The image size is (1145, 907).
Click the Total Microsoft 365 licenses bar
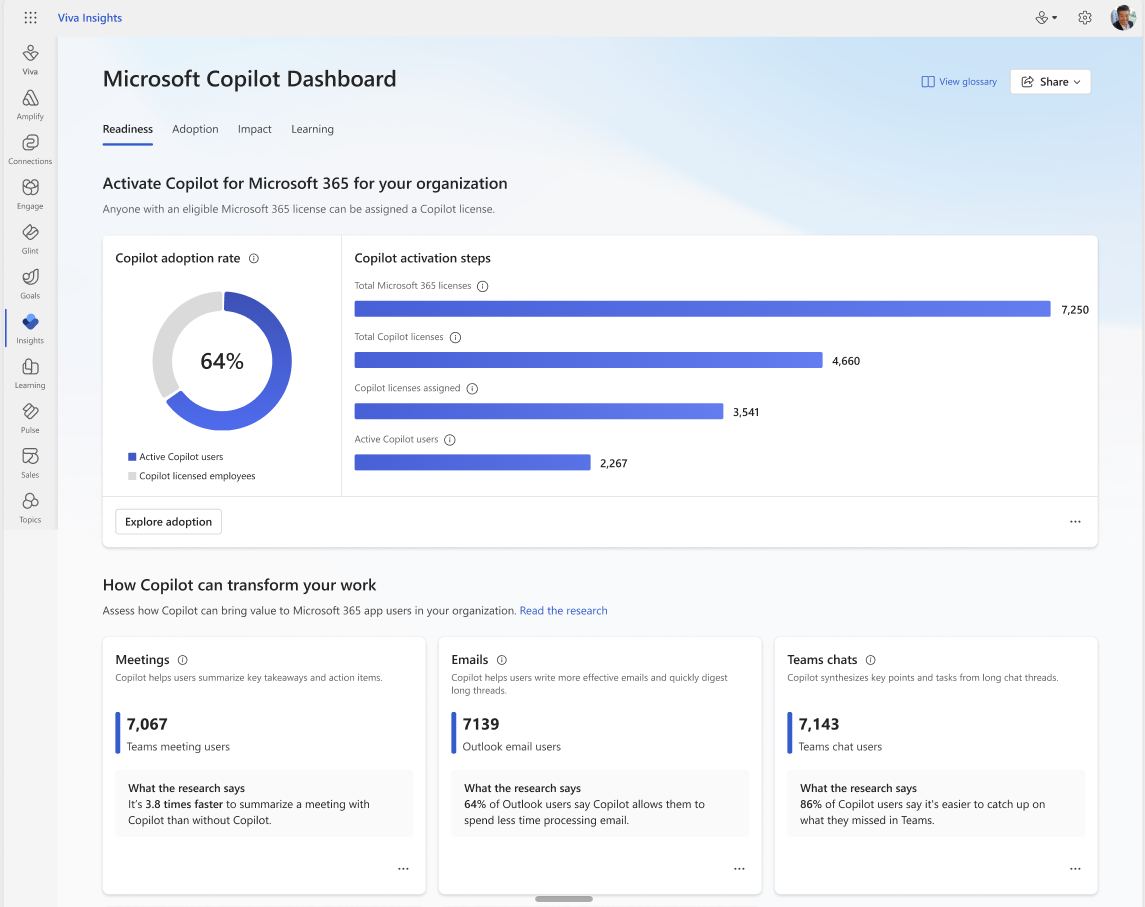[702, 310]
